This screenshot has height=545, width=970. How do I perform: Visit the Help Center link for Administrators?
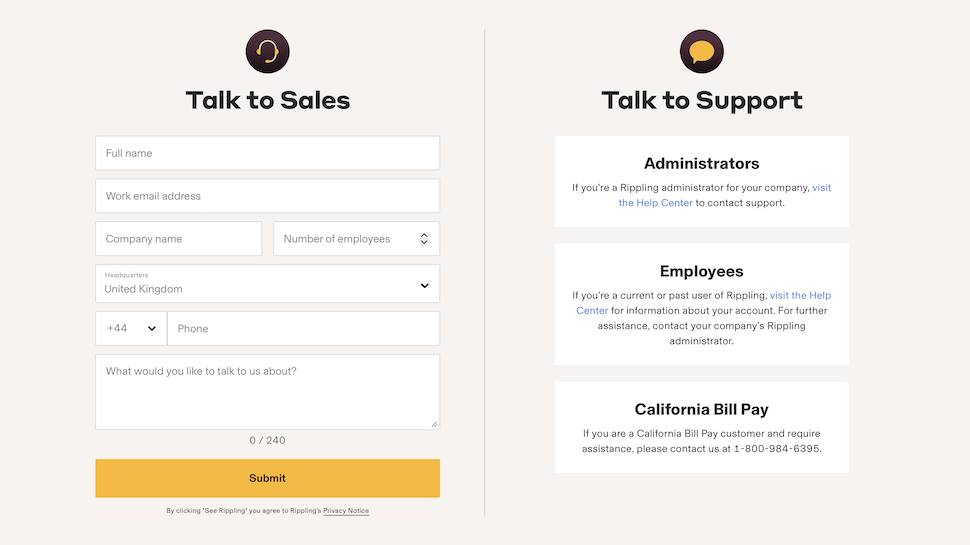(x=725, y=195)
